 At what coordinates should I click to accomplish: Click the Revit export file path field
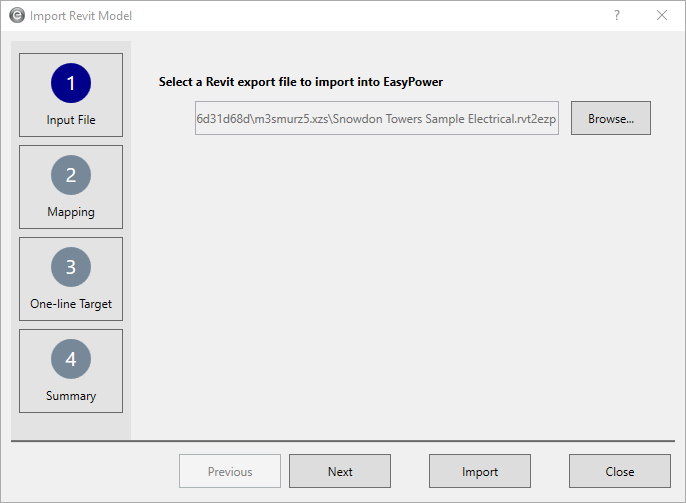tap(377, 118)
